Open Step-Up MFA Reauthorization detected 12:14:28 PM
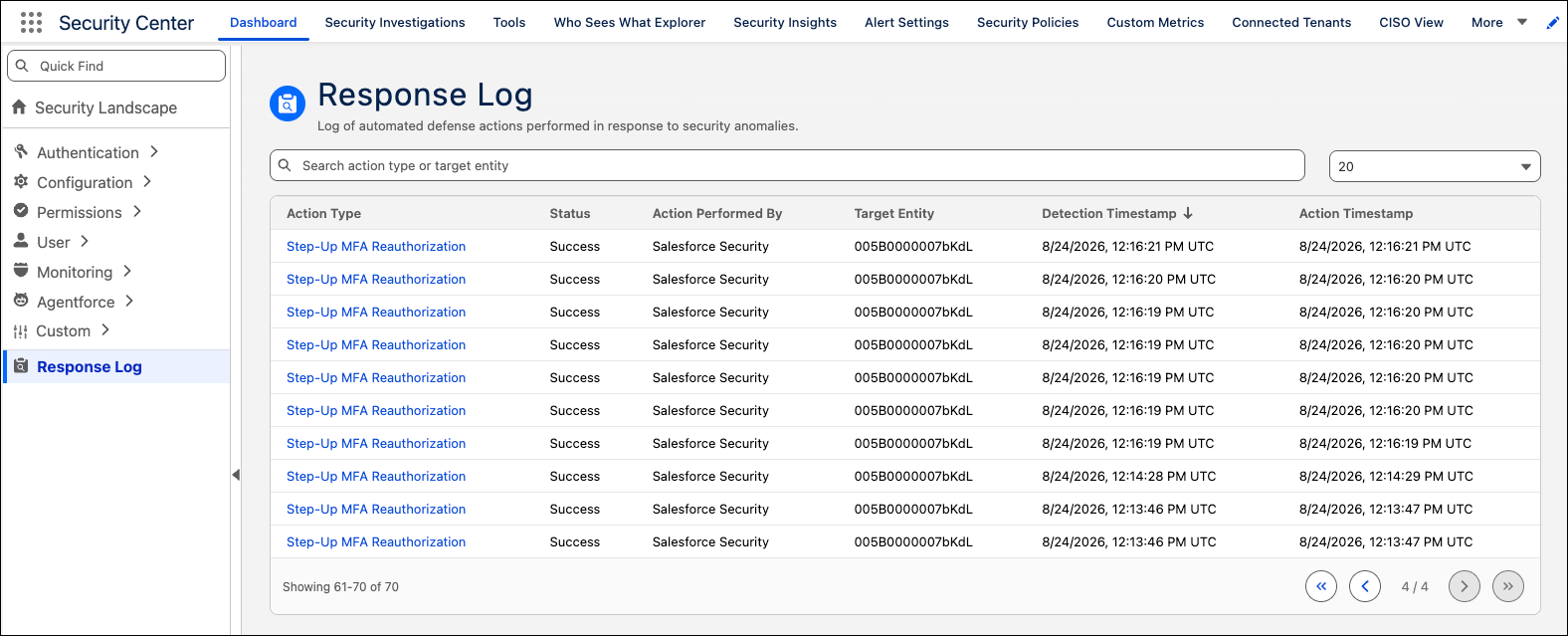1568x636 pixels. 376,476
